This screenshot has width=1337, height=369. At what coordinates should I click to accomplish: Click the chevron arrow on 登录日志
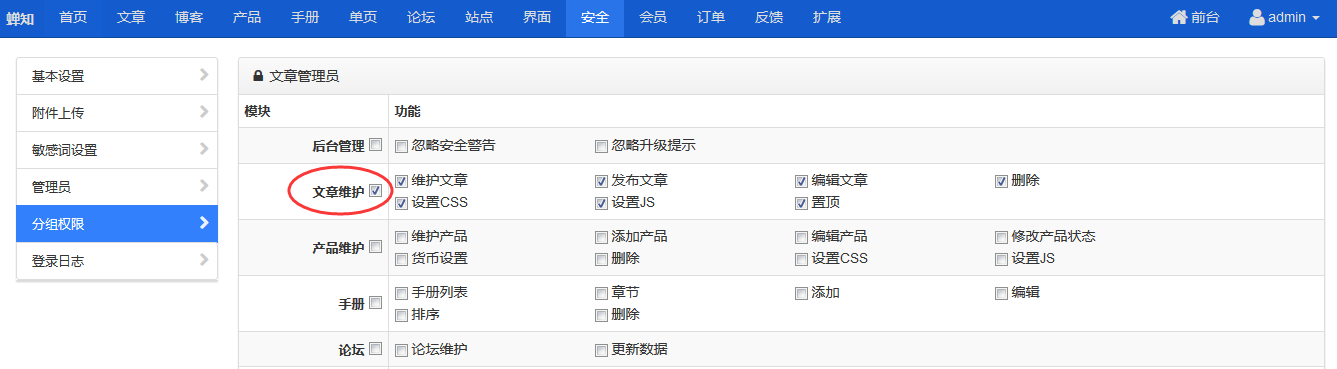click(x=204, y=260)
